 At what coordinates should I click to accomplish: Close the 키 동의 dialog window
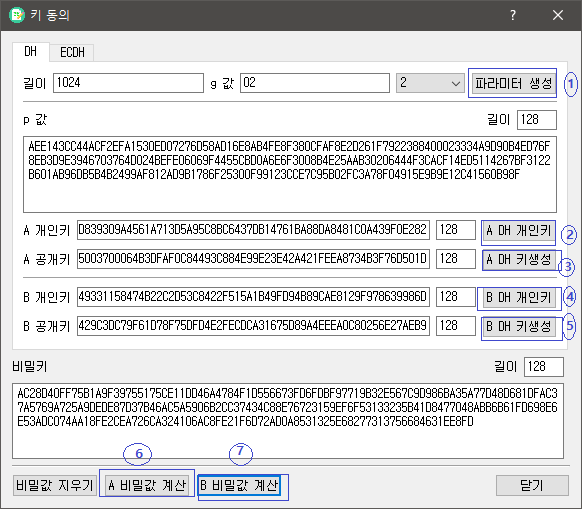tap(558, 15)
